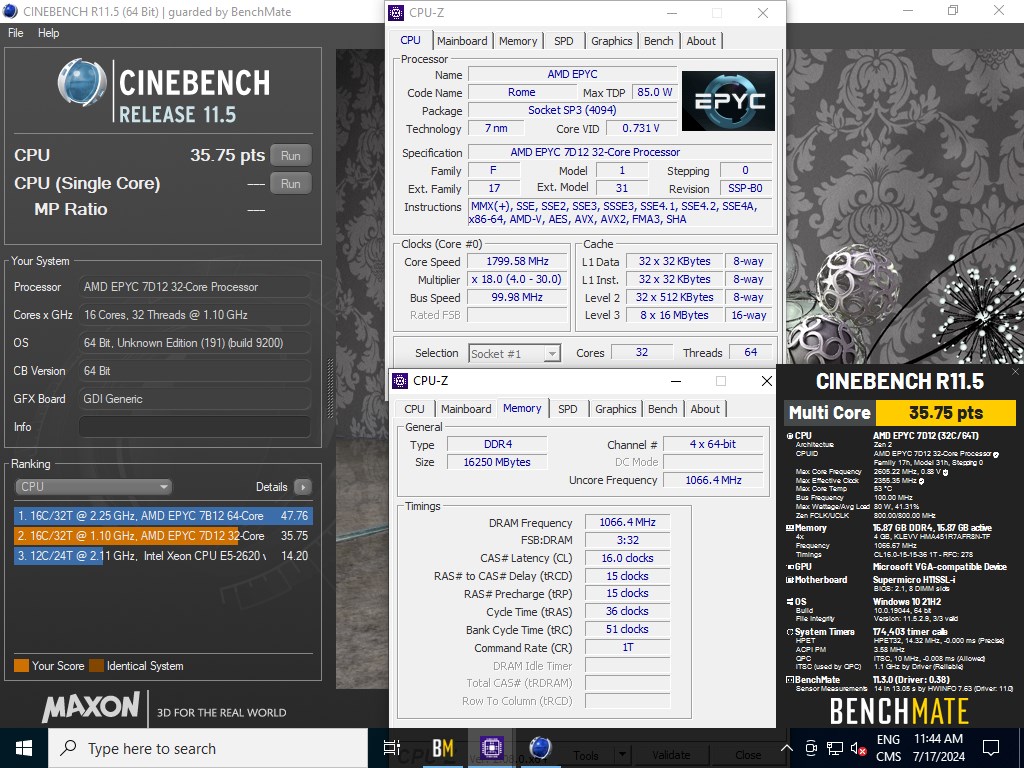Open Bench tab in upper CPU-Z window
1024x768 pixels.
[x=658, y=40]
